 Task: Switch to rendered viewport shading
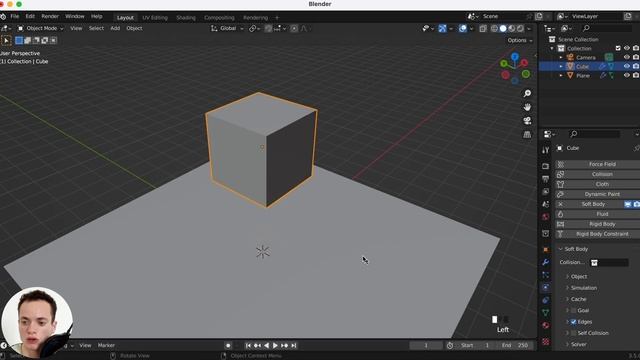pyautogui.click(x=520, y=28)
